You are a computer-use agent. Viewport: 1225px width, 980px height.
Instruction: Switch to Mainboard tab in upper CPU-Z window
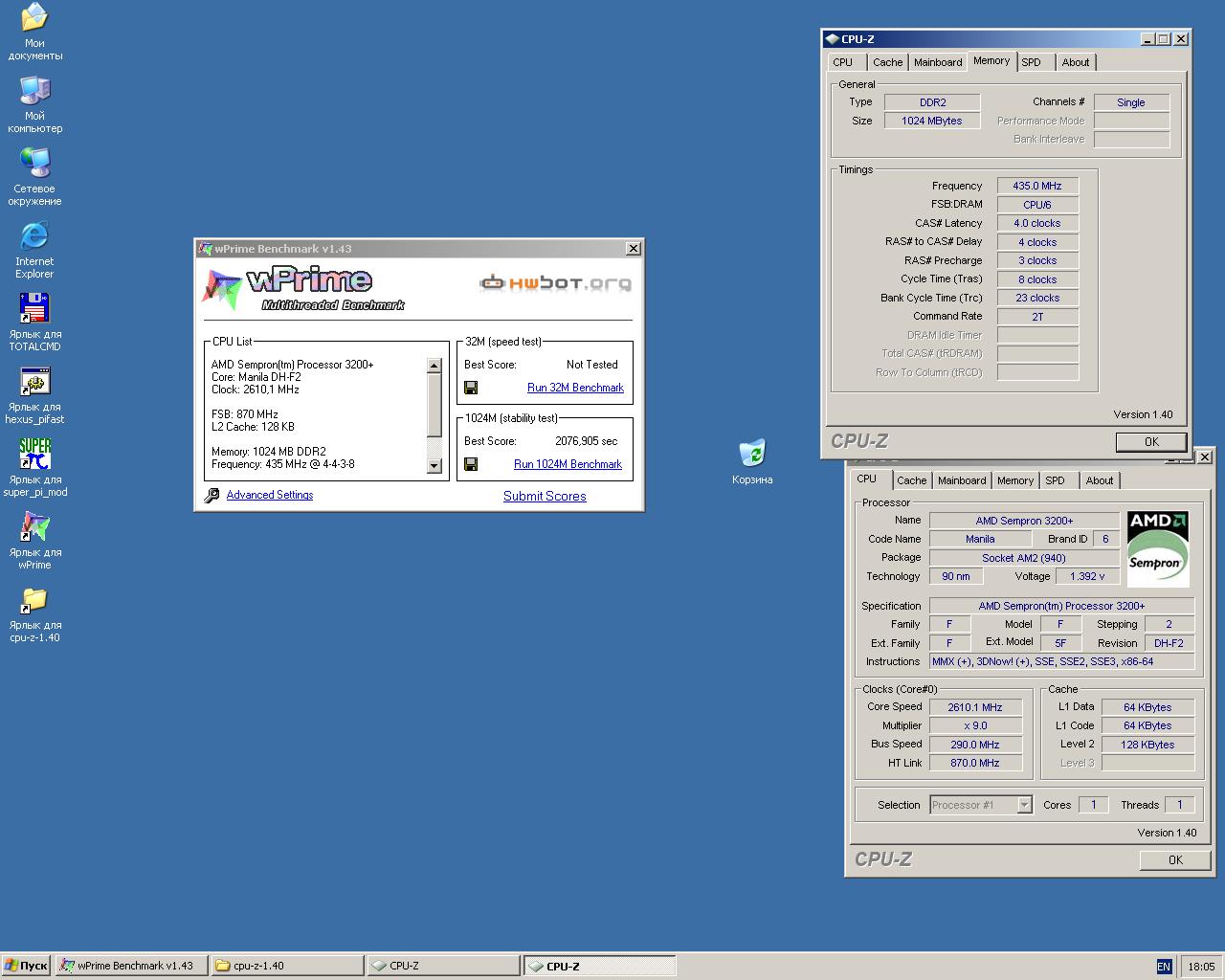pyautogui.click(x=938, y=62)
